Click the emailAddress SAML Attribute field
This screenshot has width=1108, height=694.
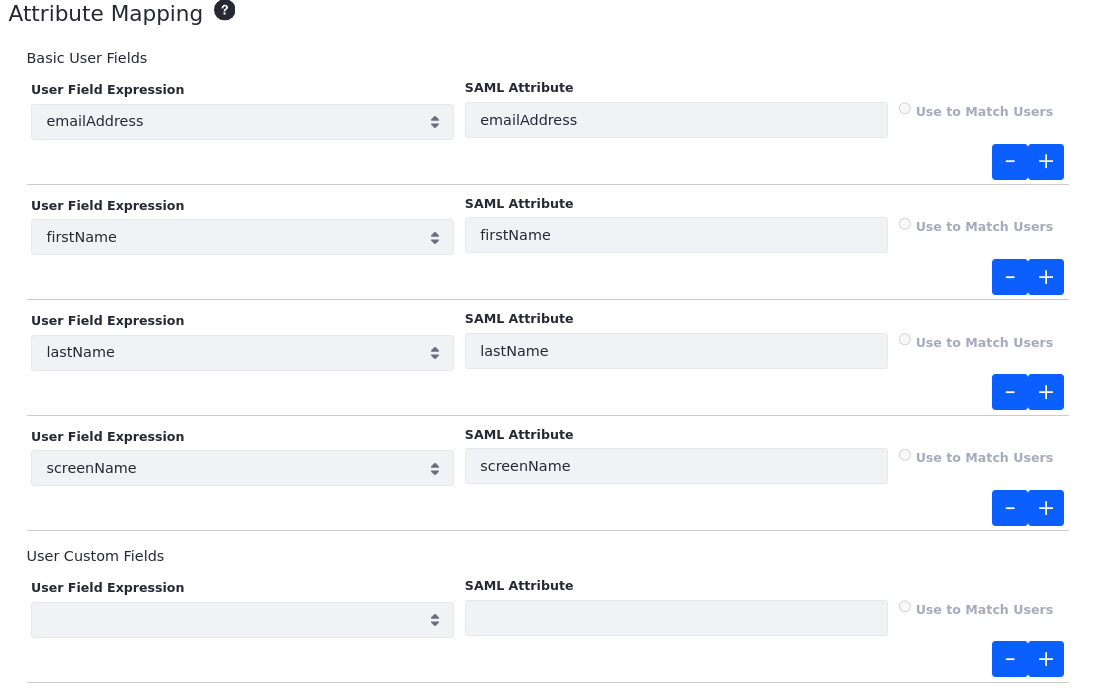[676, 120]
